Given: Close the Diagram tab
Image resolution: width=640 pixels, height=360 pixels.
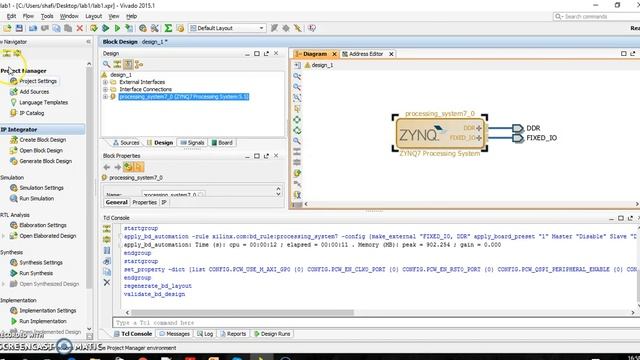Looking at the screenshot, I should [x=334, y=54].
